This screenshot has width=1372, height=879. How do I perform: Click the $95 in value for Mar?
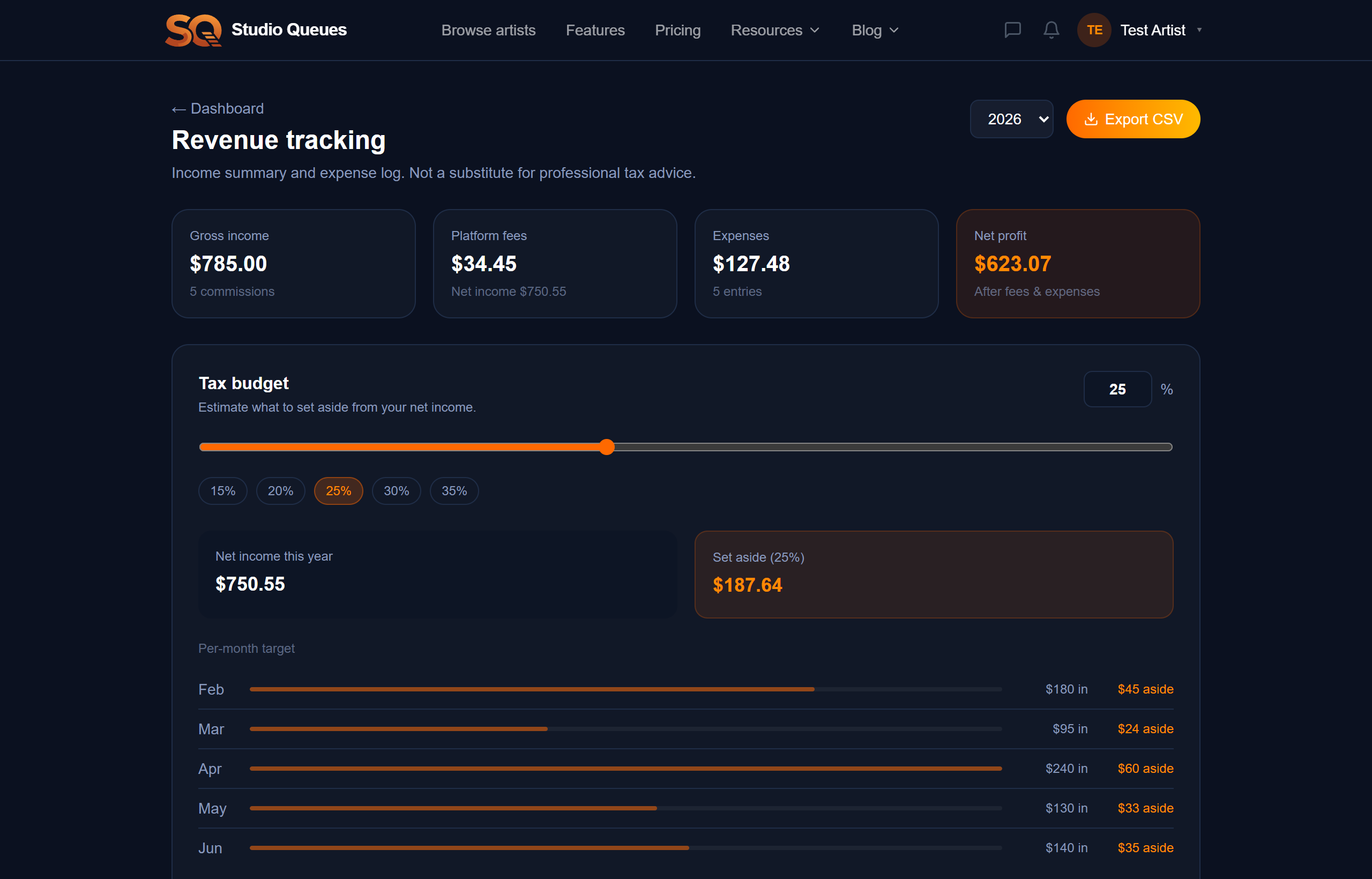pos(1070,729)
